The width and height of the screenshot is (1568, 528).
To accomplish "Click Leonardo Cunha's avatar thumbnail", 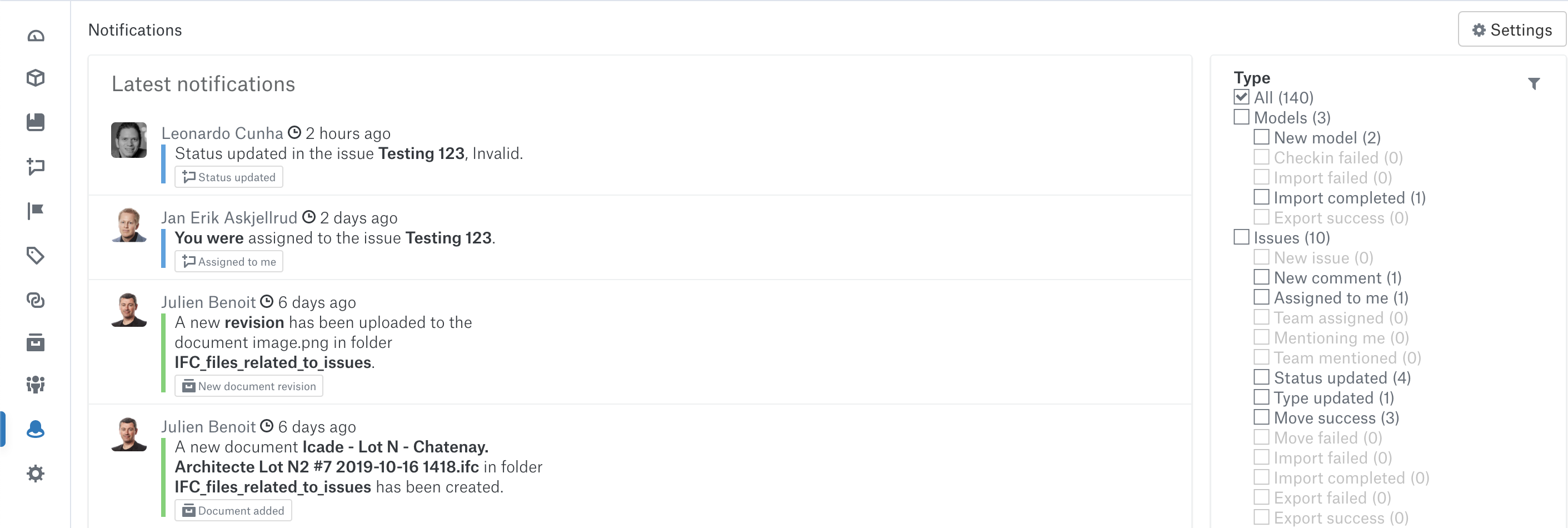I will tap(129, 140).
